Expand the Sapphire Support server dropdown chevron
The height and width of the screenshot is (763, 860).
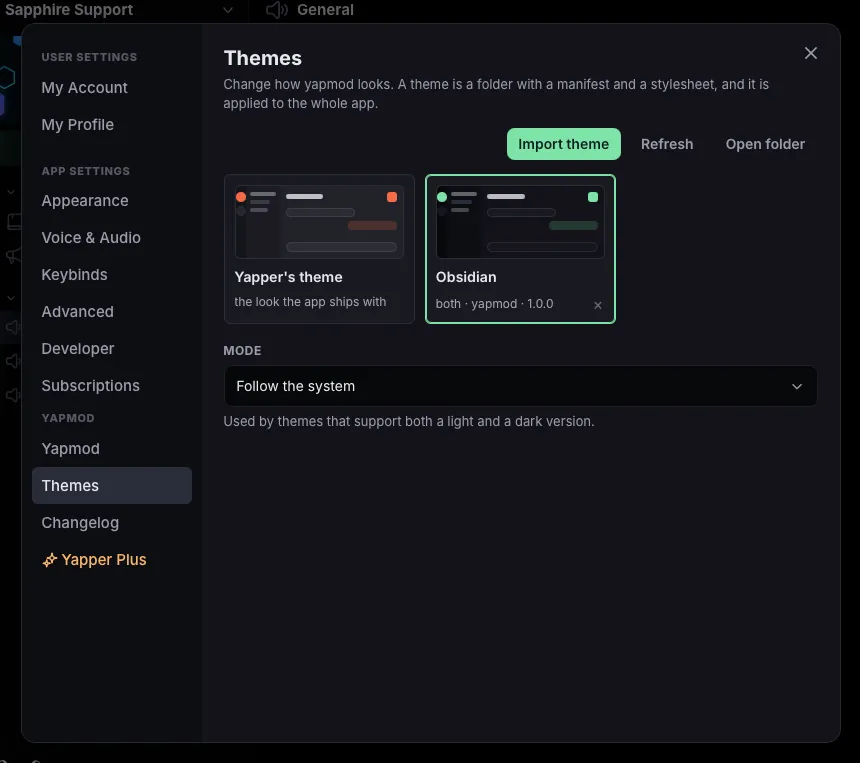pos(228,10)
